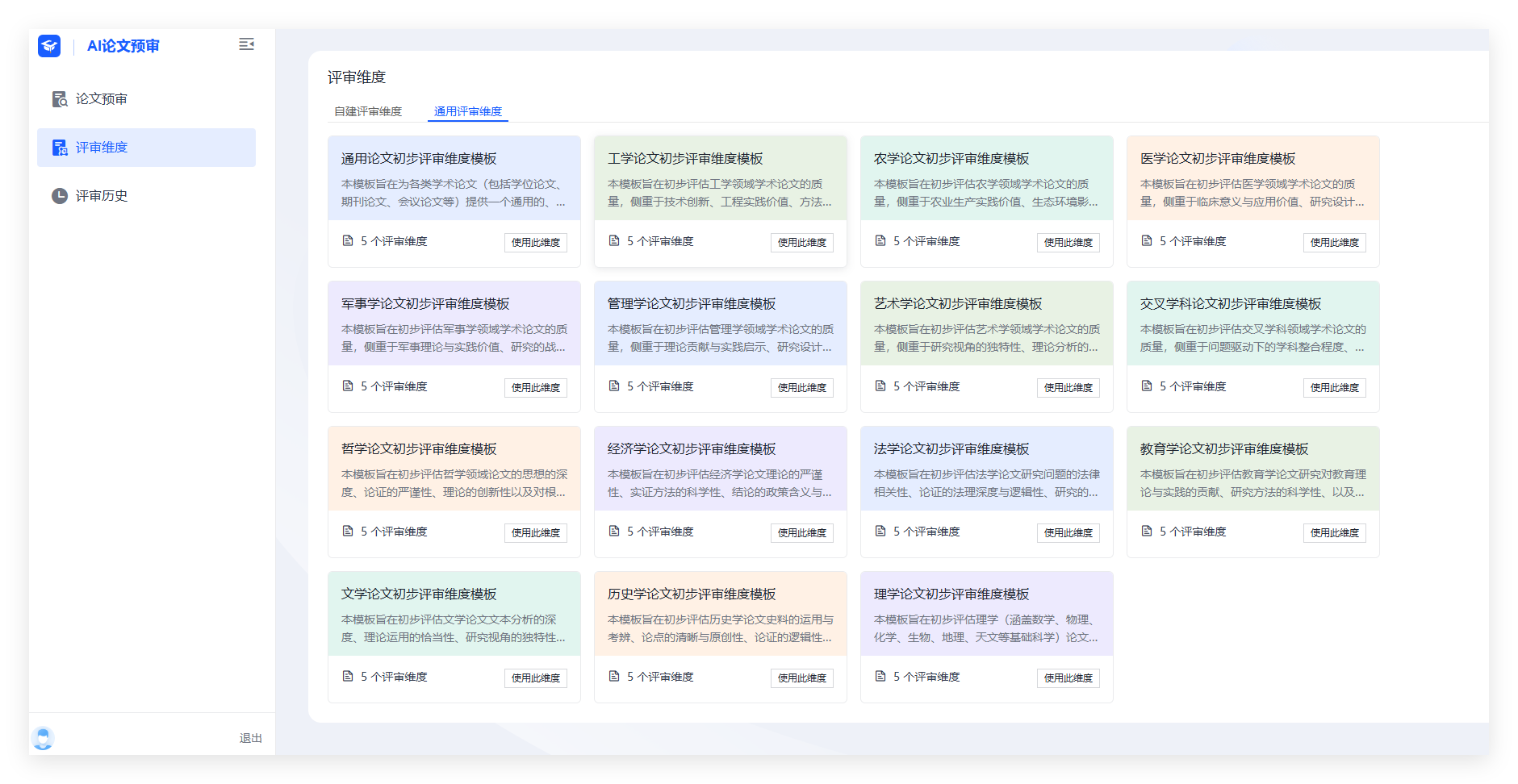Click the 评审历史 clock icon
The image size is (1518, 784).
pyautogui.click(x=60, y=196)
